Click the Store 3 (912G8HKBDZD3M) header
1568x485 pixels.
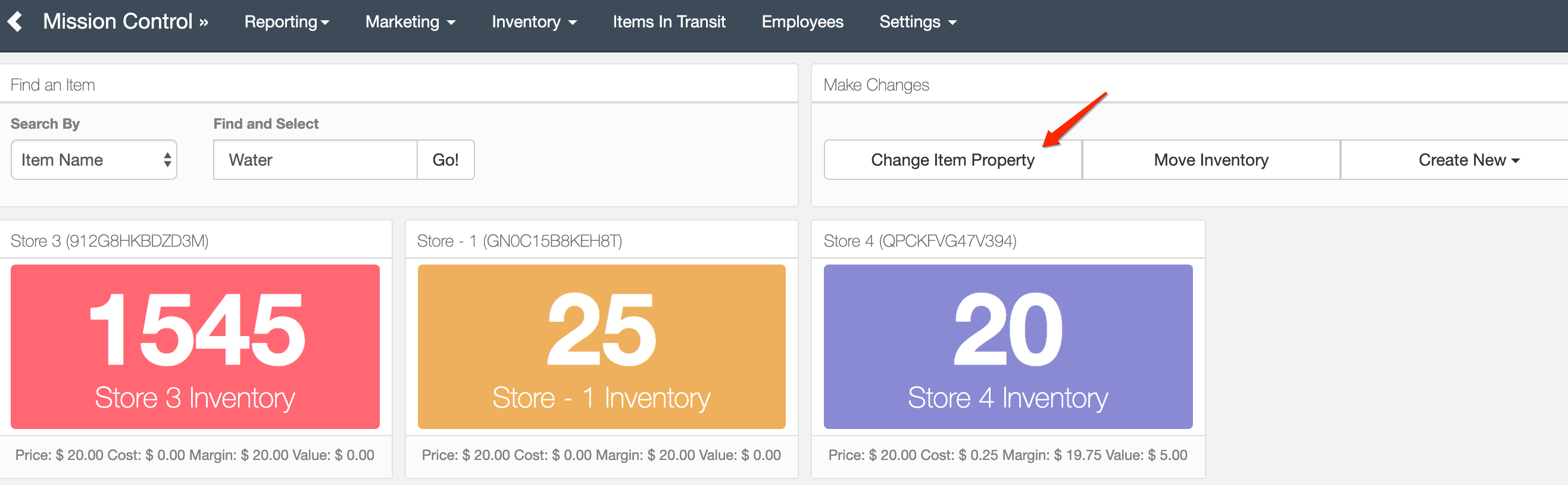(110, 241)
